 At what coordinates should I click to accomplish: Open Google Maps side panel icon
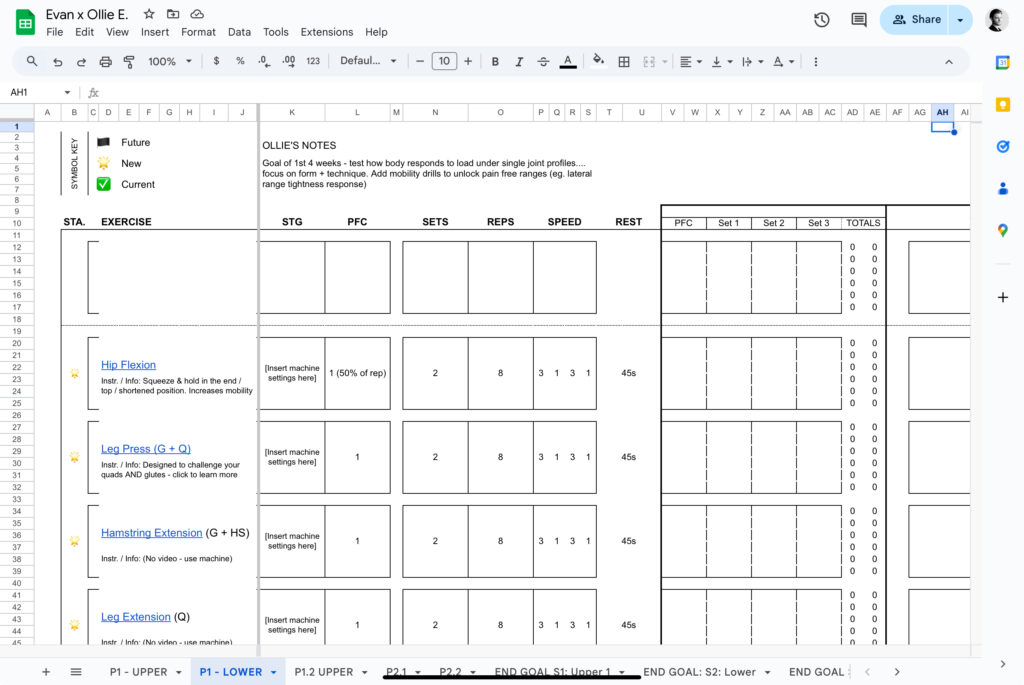(x=1003, y=230)
